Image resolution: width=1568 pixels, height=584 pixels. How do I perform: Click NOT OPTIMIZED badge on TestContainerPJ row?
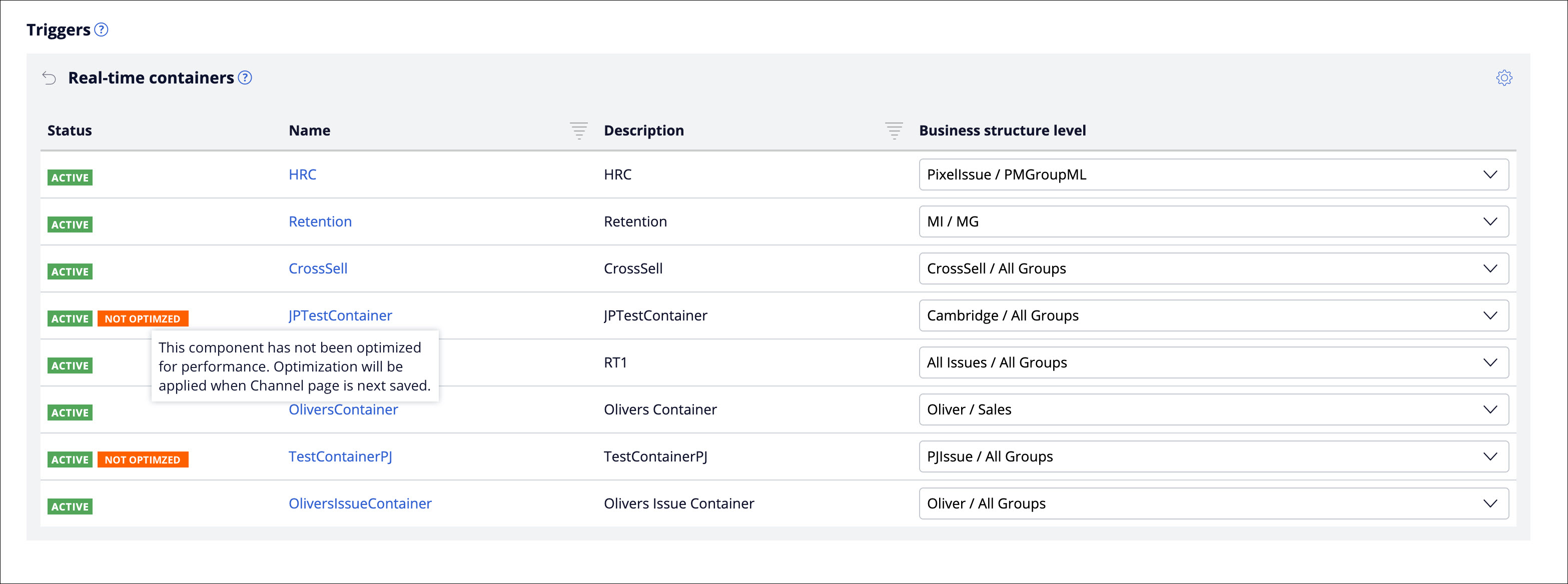pos(143,459)
